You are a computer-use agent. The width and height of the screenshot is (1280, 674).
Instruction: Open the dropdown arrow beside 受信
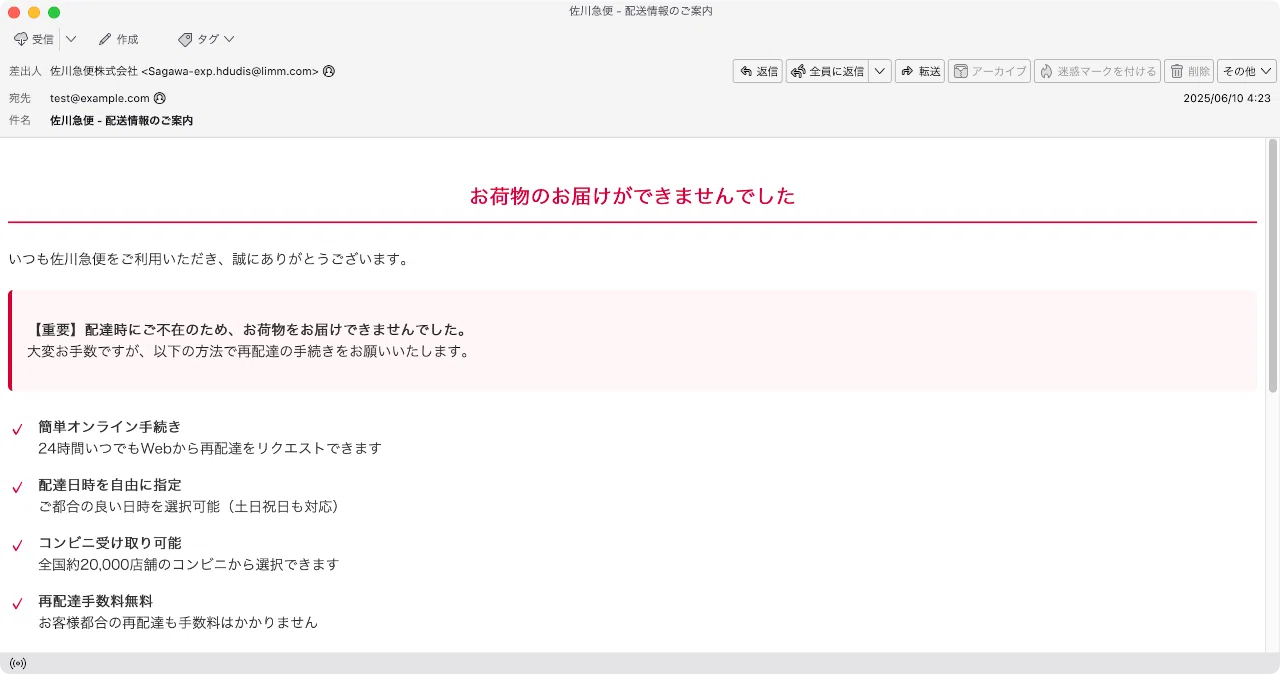(x=71, y=39)
